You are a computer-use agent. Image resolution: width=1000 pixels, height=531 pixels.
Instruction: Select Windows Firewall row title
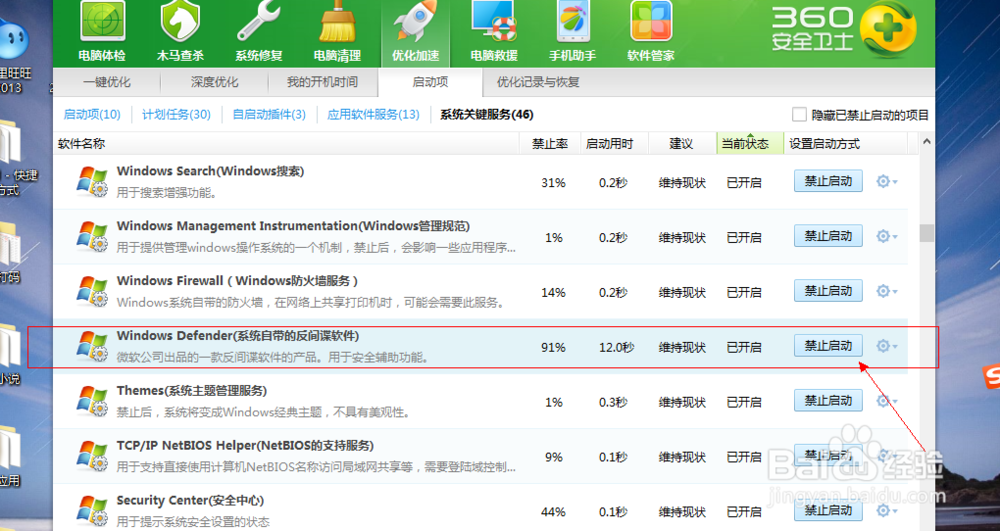point(237,281)
